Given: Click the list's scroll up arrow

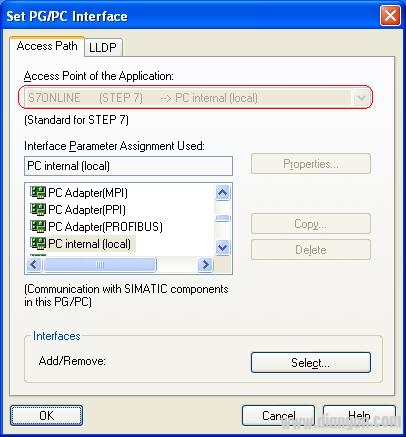Looking at the screenshot, I should (x=222, y=193).
